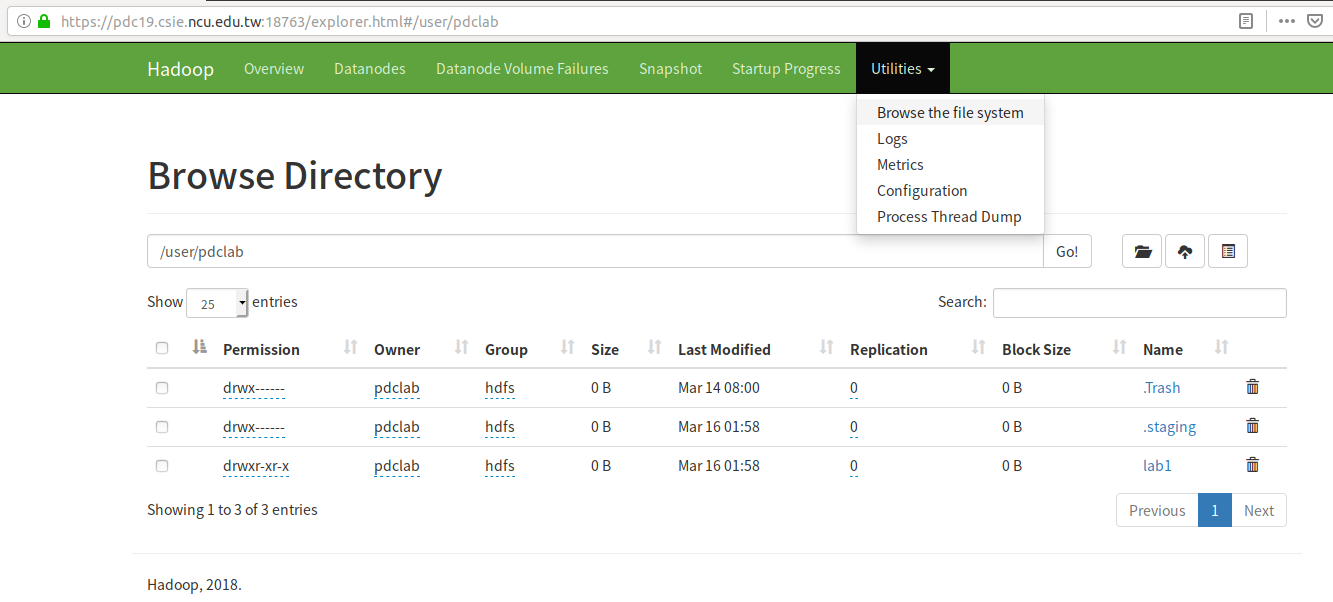Go to the Next page of entries
Image resolution: width=1333 pixels, height=602 pixels.
click(1258, 510)
